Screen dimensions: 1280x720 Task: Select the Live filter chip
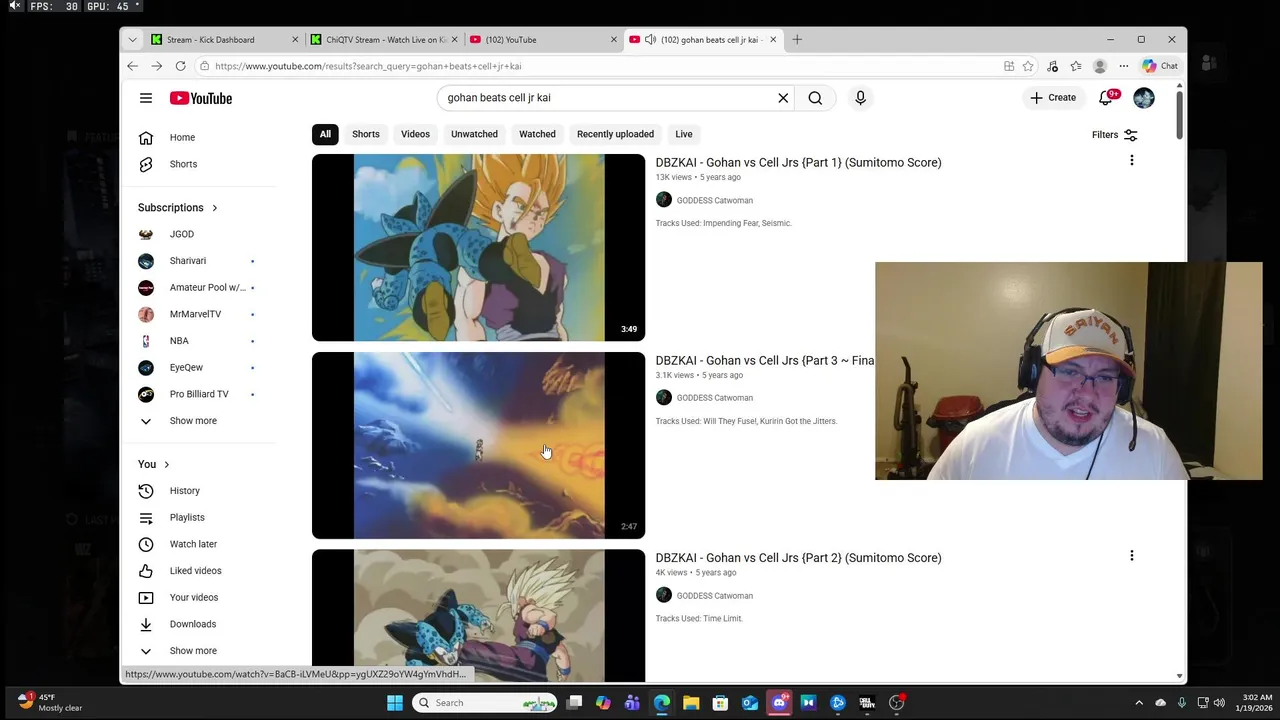tap(684, 134)
